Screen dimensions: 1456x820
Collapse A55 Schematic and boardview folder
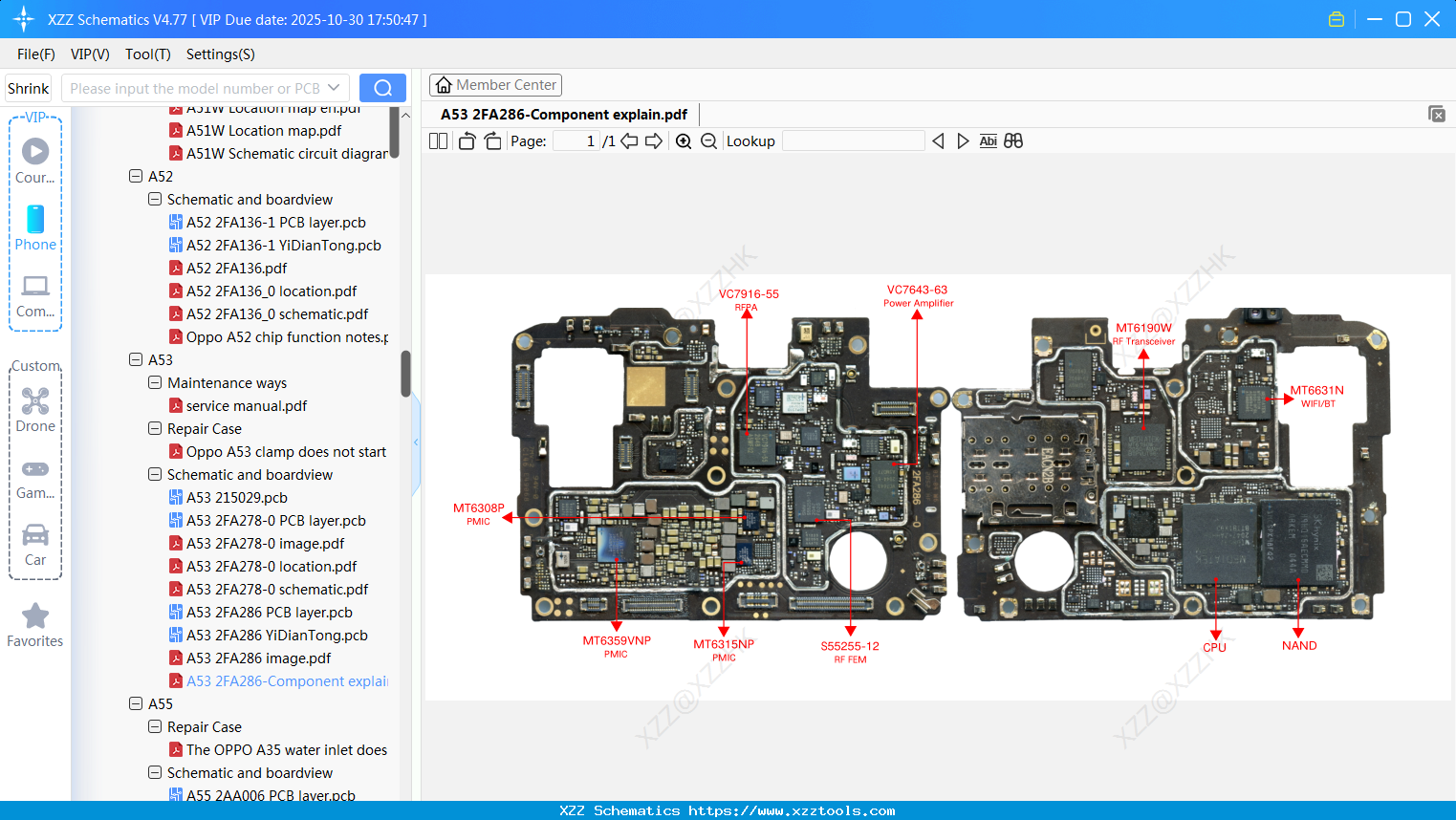click(x=155, y=773)
